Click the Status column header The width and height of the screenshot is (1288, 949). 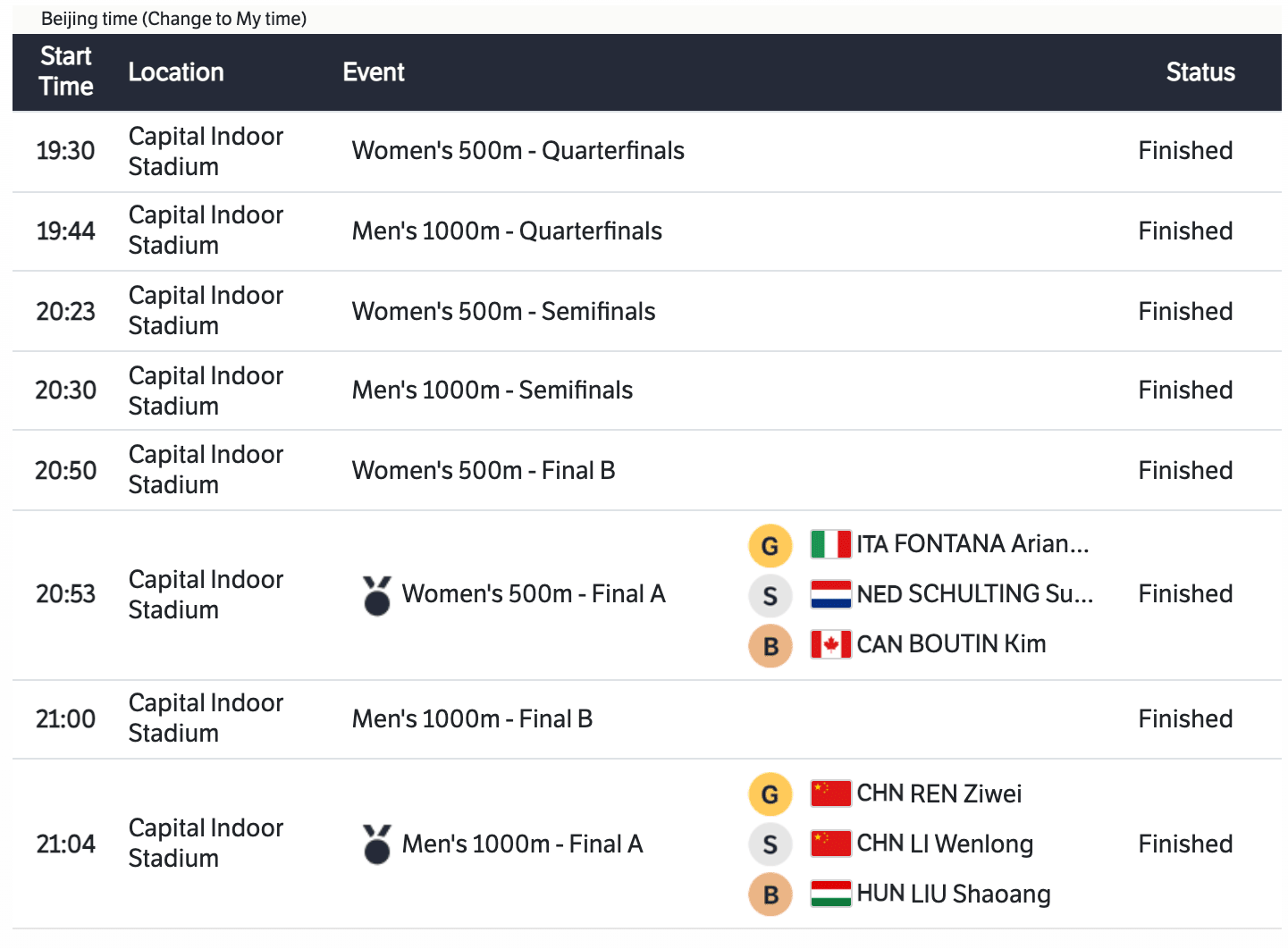tap(1200, 72)
